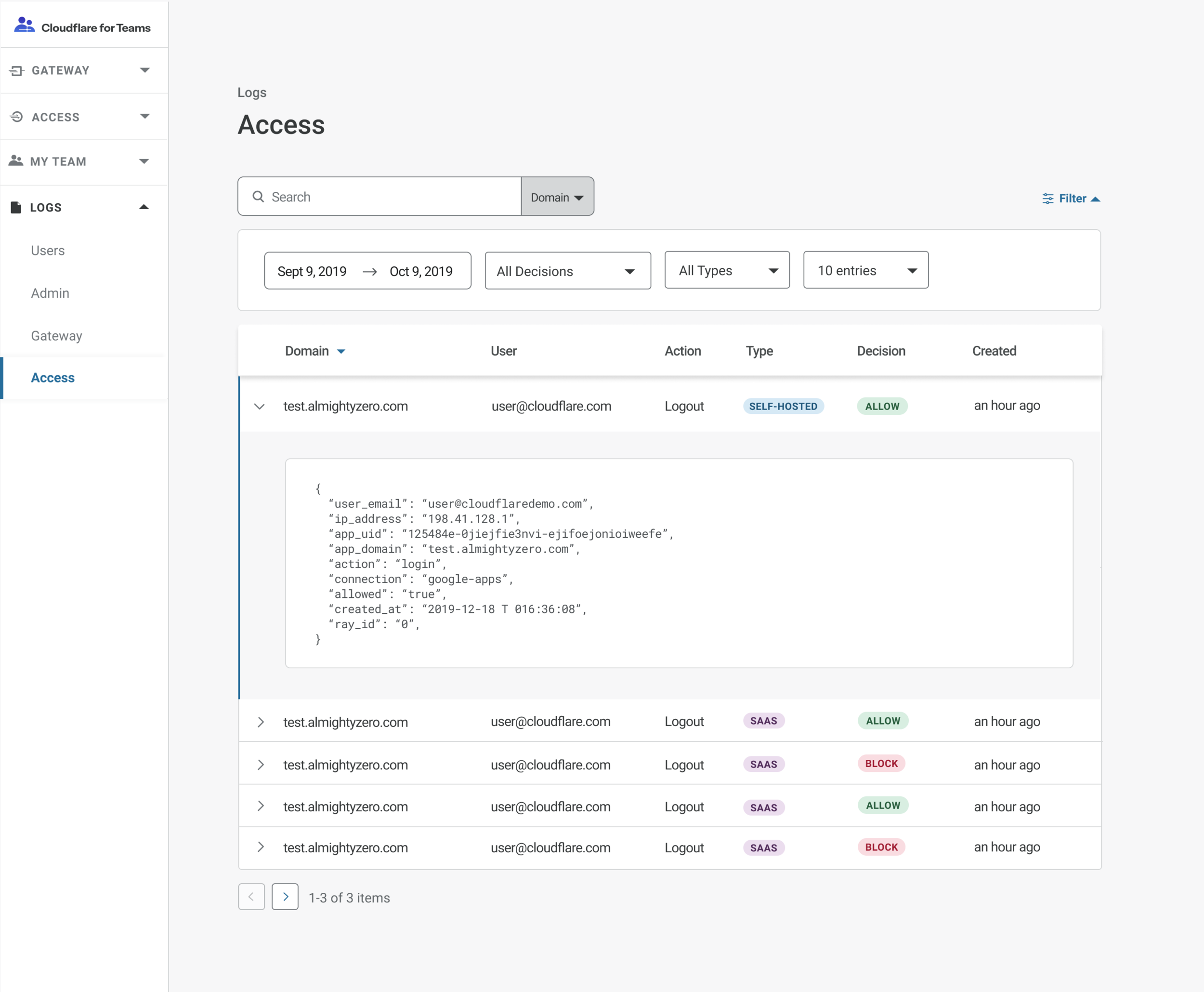This screenshot has height=992, width=1204.
Task: Click the Access section shield icon
Action: coord(16,117)
